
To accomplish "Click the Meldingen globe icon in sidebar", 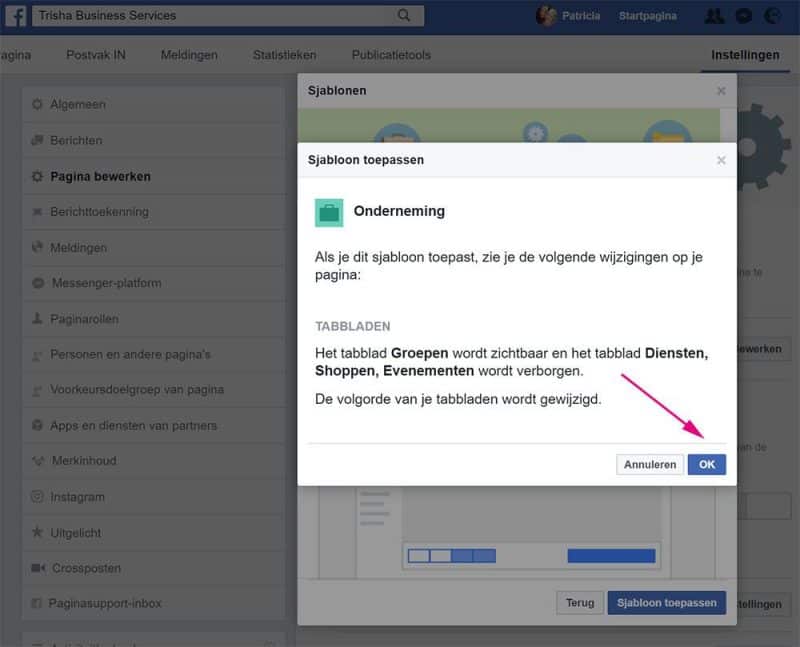I will pyautogui.click(x=37, y=247).
